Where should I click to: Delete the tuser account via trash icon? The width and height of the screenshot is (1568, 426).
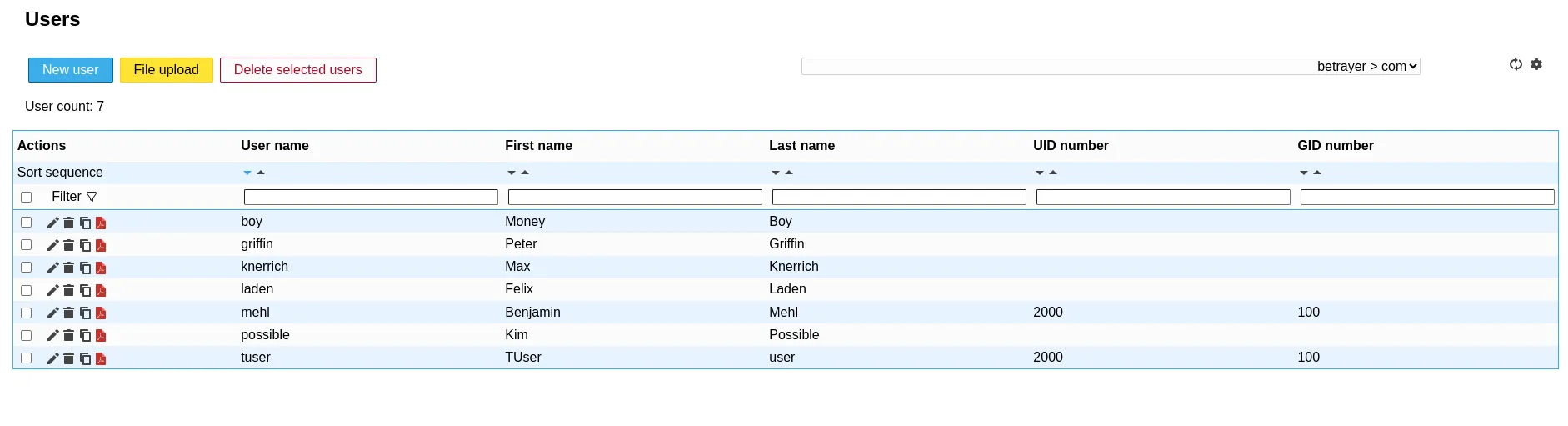click(69, 358)
